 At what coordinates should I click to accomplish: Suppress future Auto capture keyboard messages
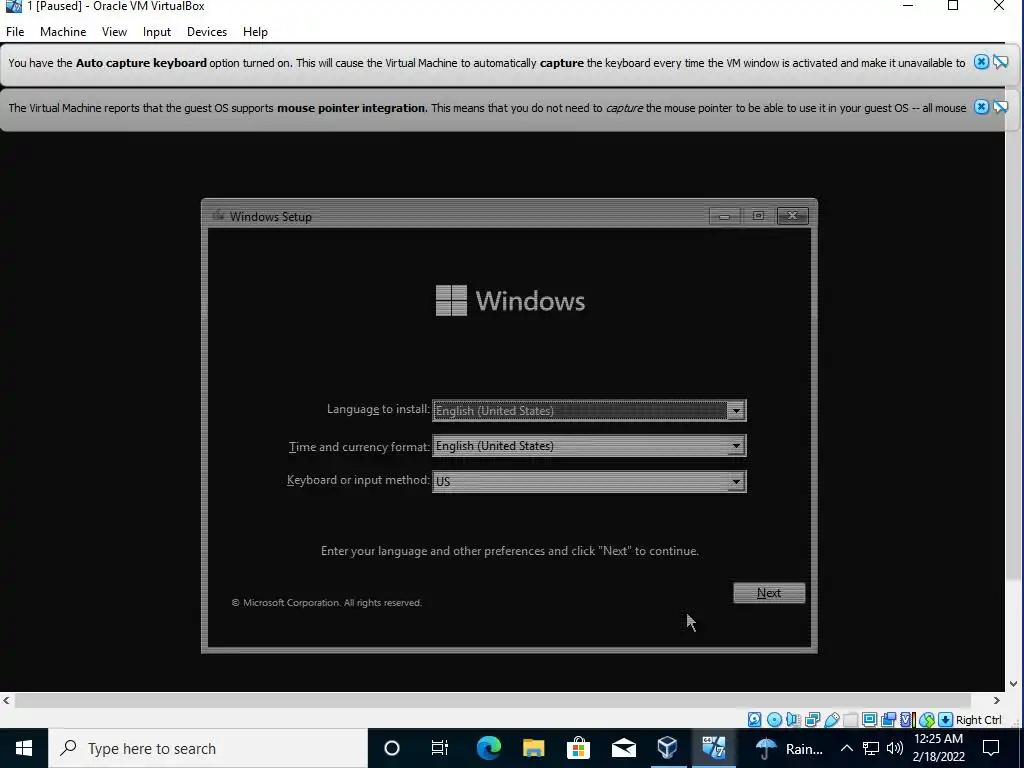1000,62
